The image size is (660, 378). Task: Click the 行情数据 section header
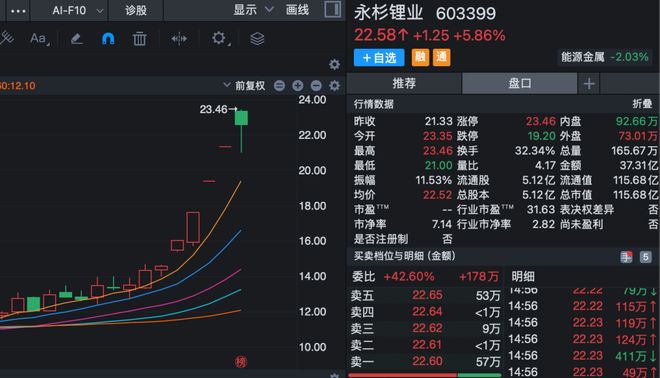373,104
